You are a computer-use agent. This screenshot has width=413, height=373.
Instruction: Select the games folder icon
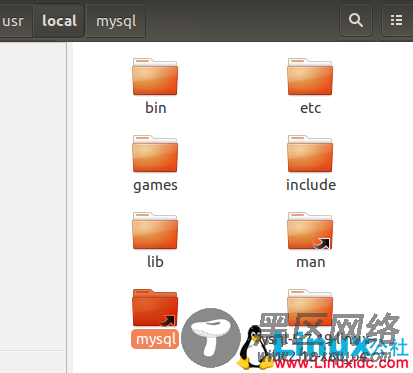pos(155,154)
